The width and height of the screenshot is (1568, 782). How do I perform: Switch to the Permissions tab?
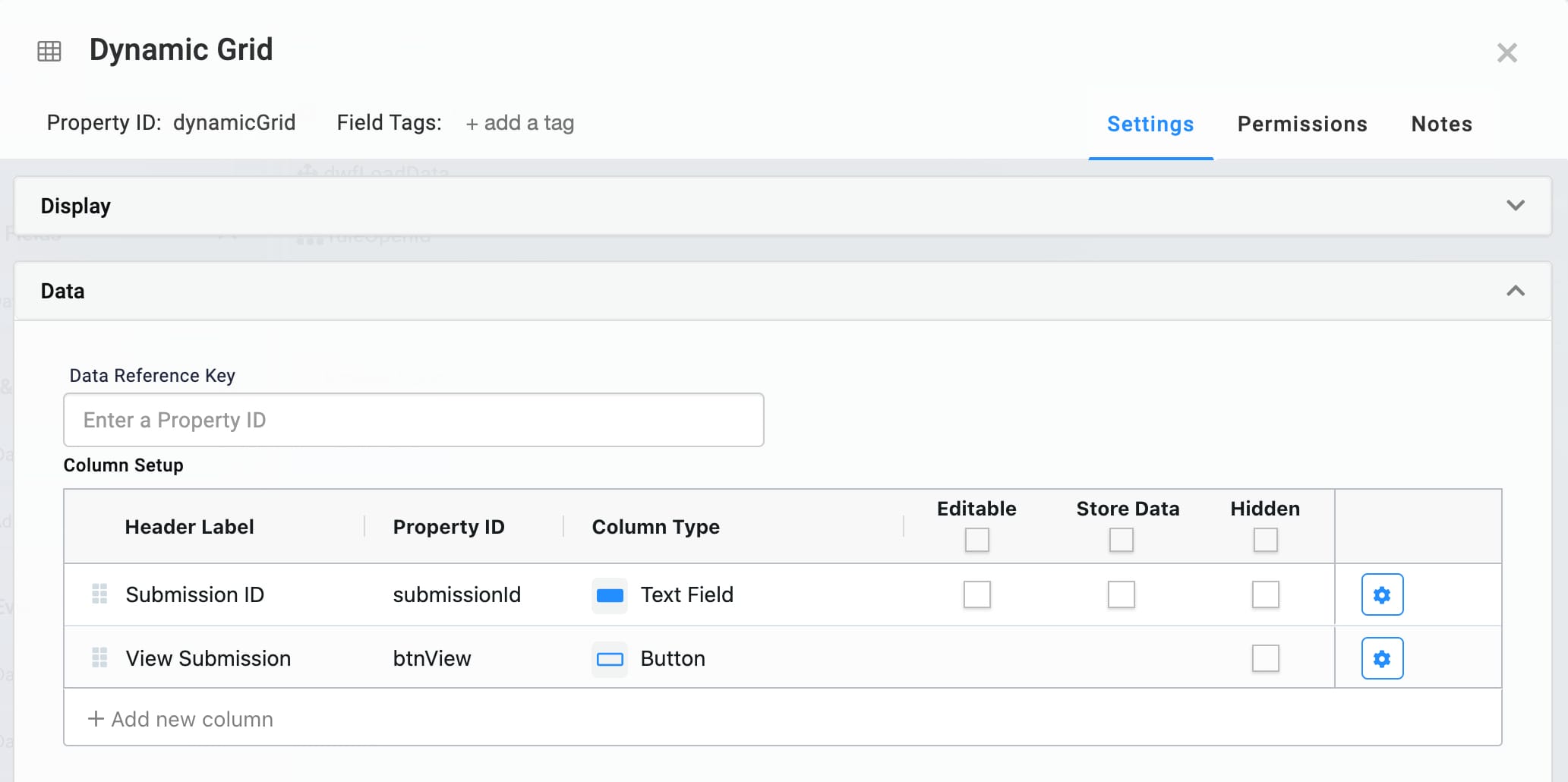click(1302, 124)
